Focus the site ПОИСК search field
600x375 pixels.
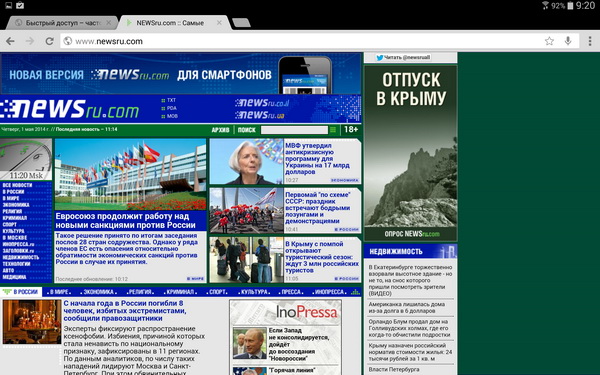(x=294, y=130)
